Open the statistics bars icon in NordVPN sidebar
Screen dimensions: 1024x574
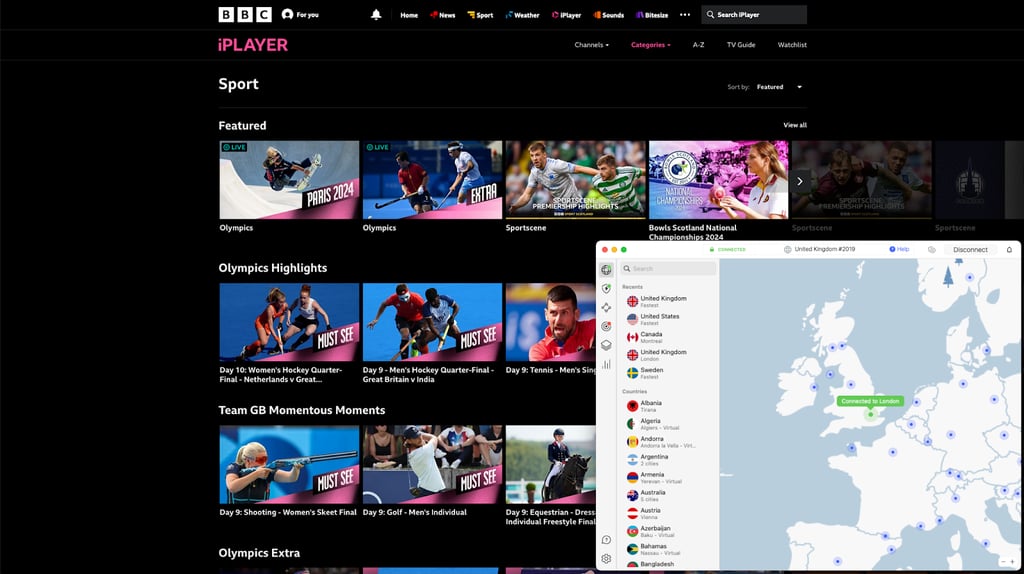pyautogui.click(x=607, y=364)
